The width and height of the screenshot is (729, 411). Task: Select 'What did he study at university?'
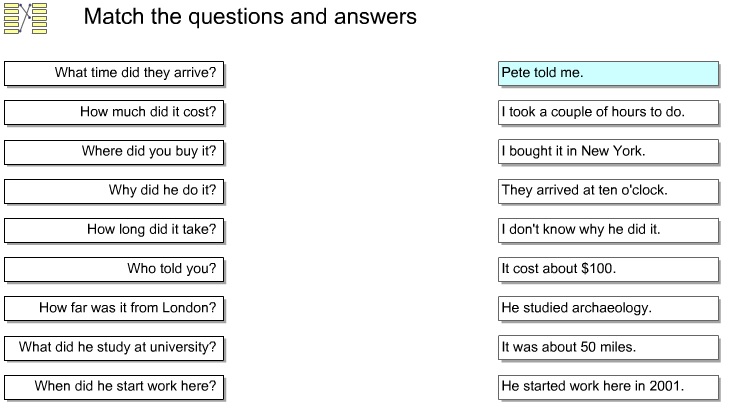click(115, 348)
